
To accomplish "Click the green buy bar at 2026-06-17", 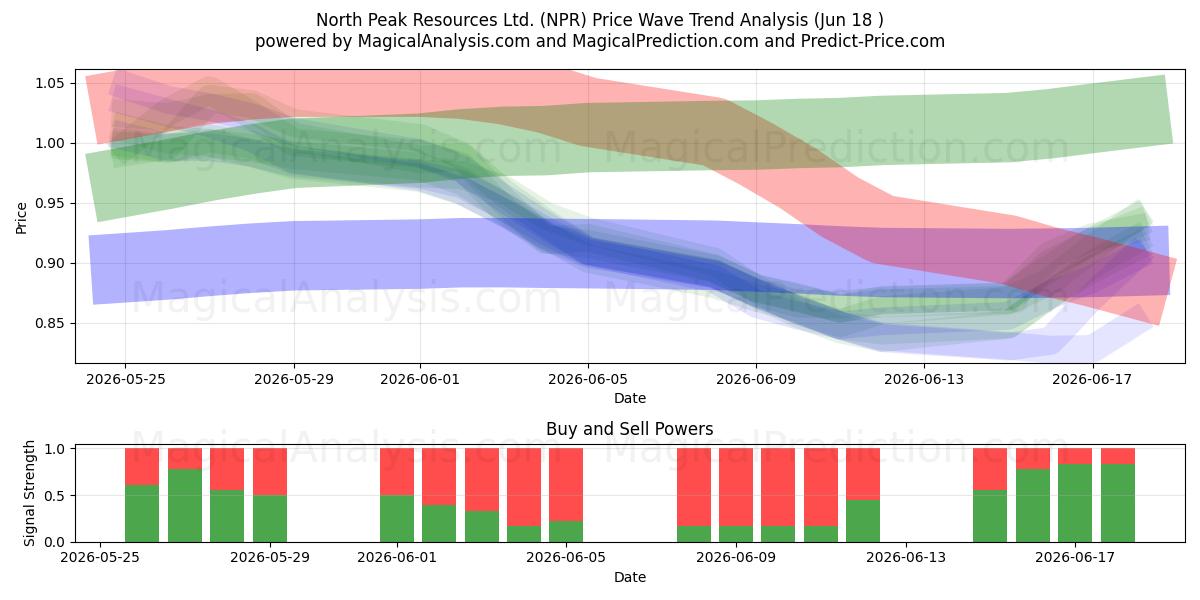I will 1075,503.
